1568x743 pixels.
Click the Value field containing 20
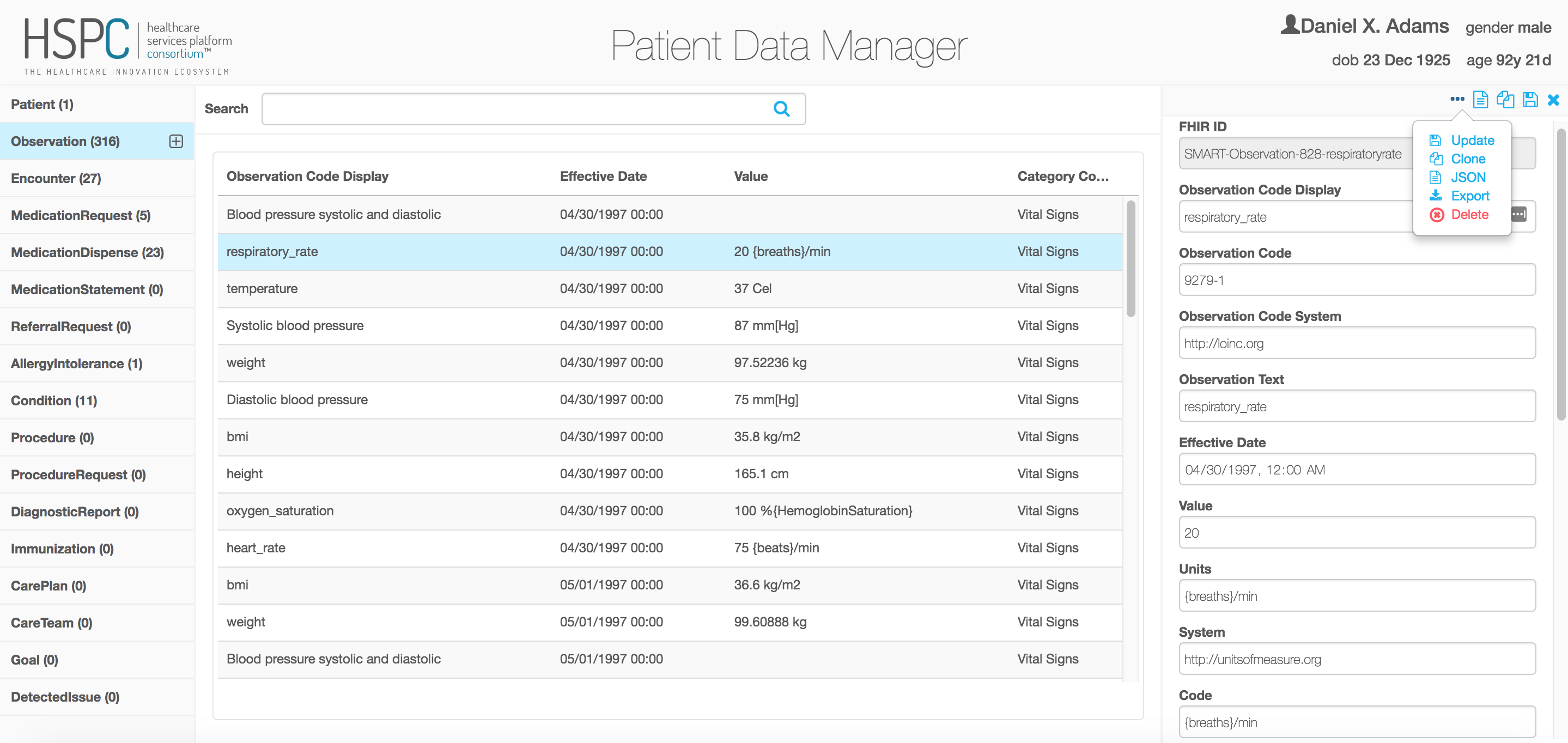[1356, 532]
